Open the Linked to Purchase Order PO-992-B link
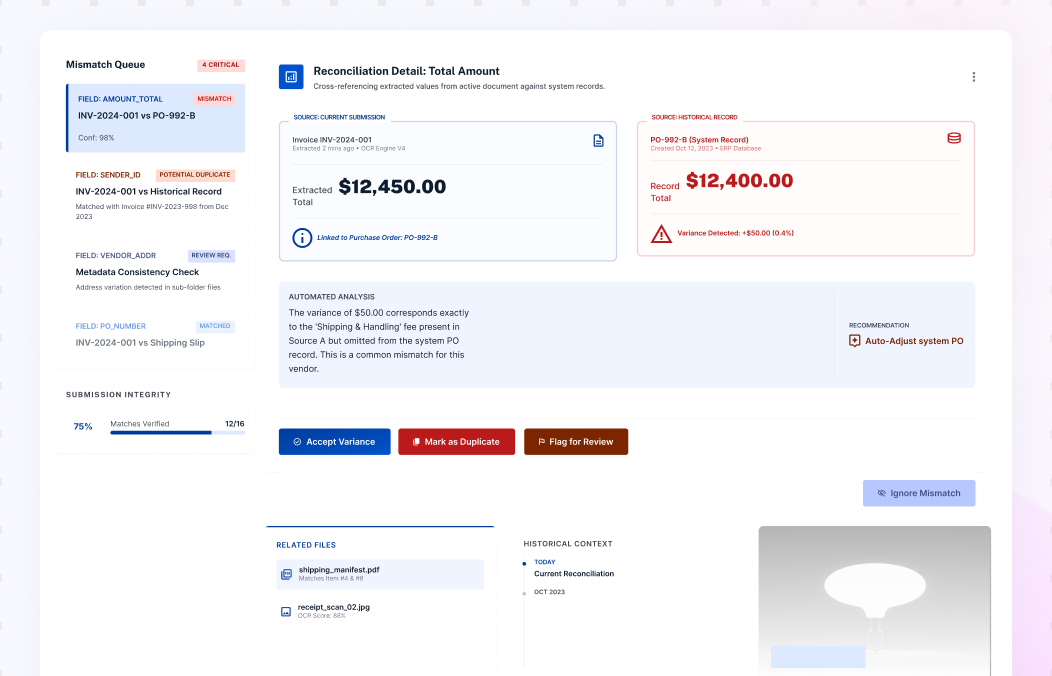The image size is (1052, 676). click(377, 237)
